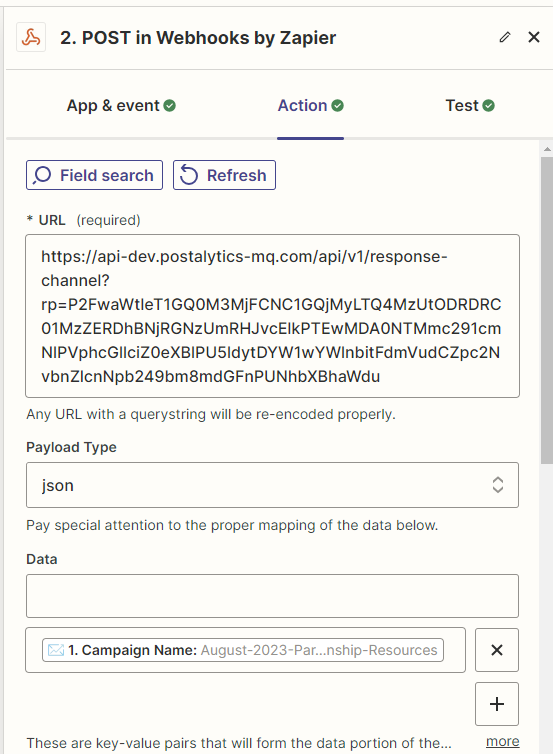Click the magnifier icon in Field search
The height and width of the screenshot is (754, 553).
click(42, 175)
